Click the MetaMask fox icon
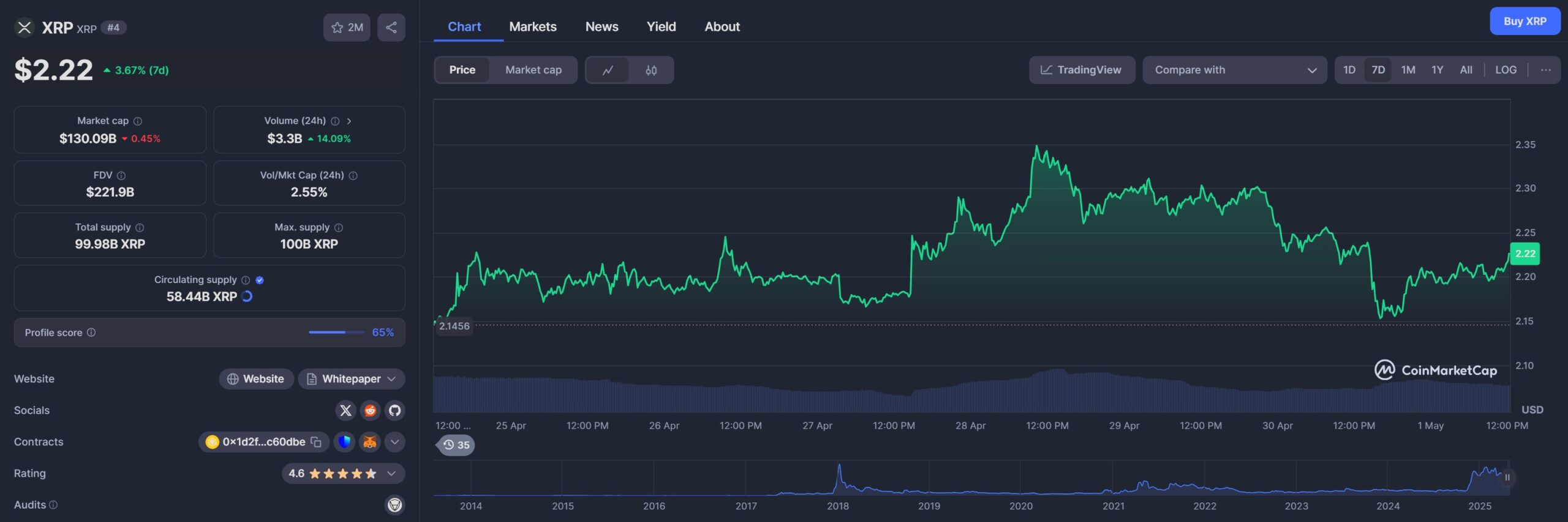This screenshot has height=522, width=1568. point(370,442)
